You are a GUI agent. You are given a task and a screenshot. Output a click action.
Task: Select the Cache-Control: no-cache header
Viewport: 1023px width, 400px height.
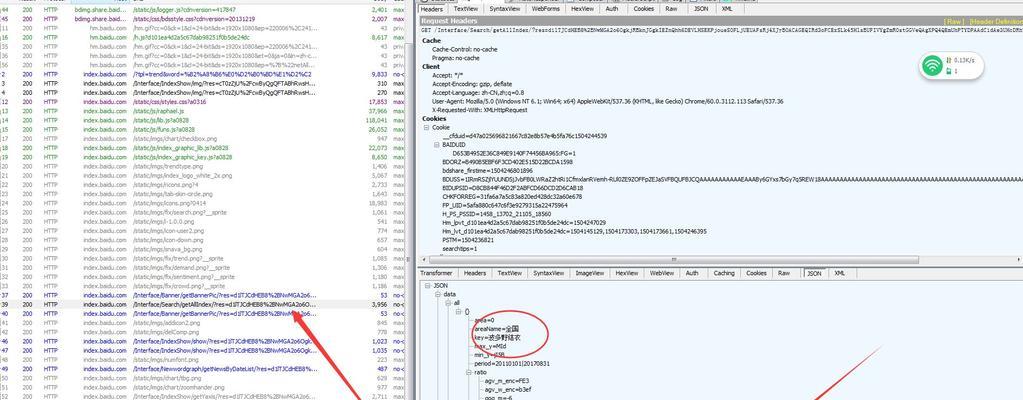tap(467, 50)
